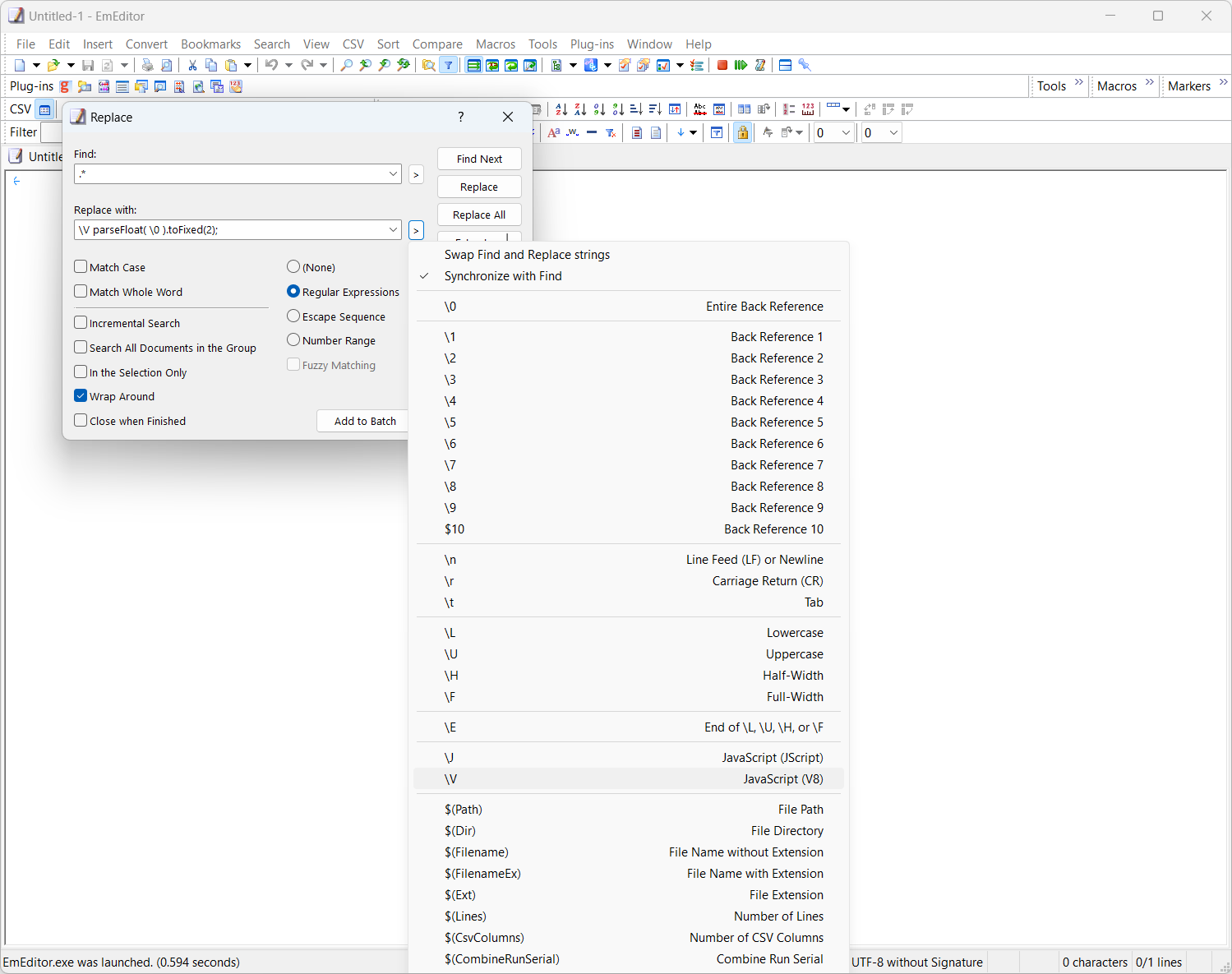The height and width of the screenshot is (974, 1232).
Task: Click the Print icon in toolbar
Action: [x=147, y=65]
